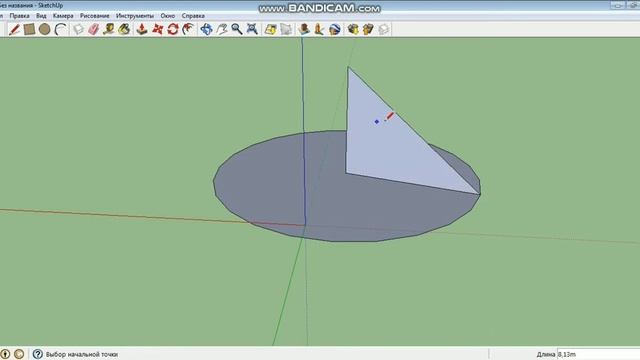Click the Photo Textures icon

pyautogui.click(x=319, y=29)
